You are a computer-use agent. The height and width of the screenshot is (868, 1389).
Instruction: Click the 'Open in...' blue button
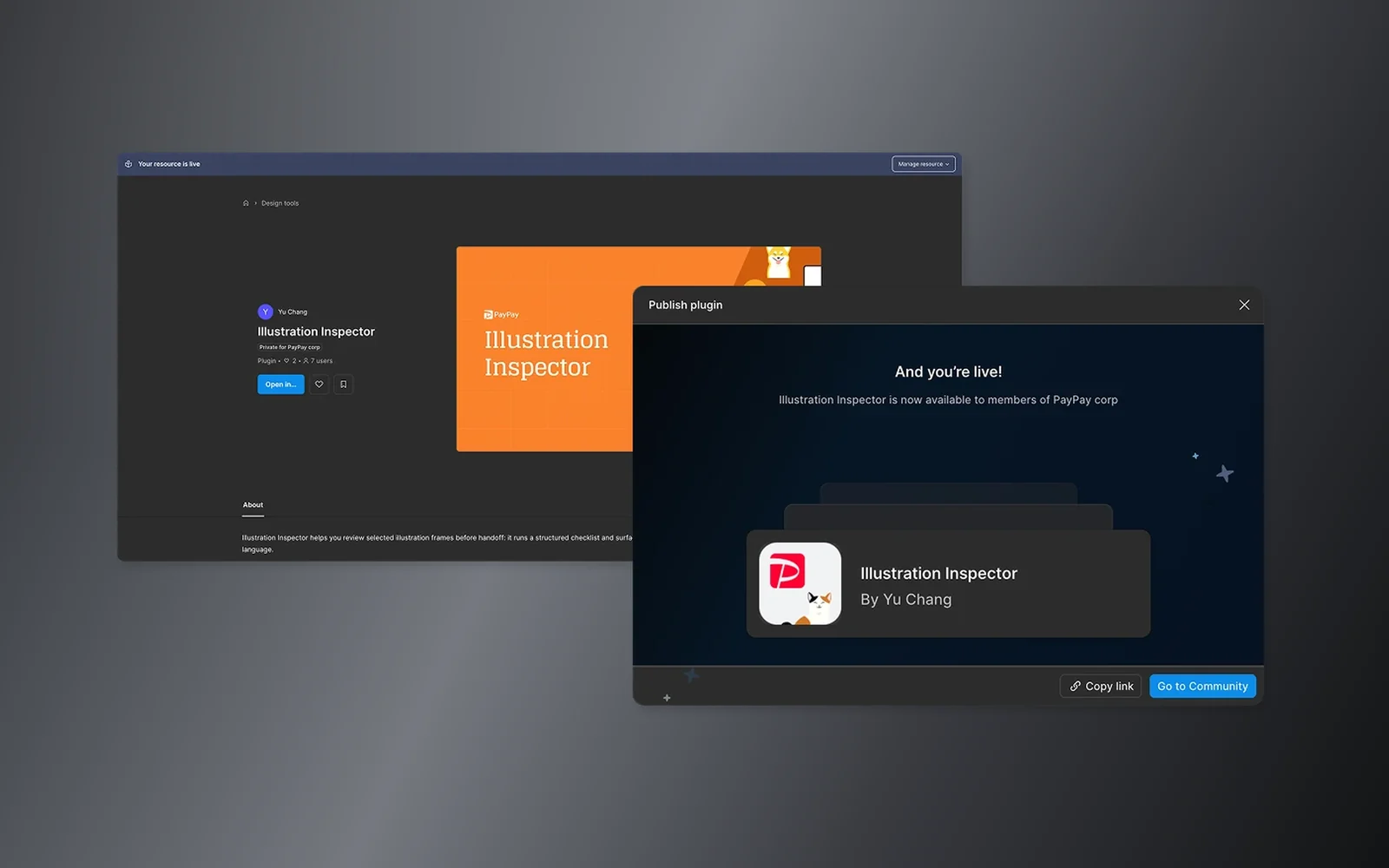coord(280,385)
